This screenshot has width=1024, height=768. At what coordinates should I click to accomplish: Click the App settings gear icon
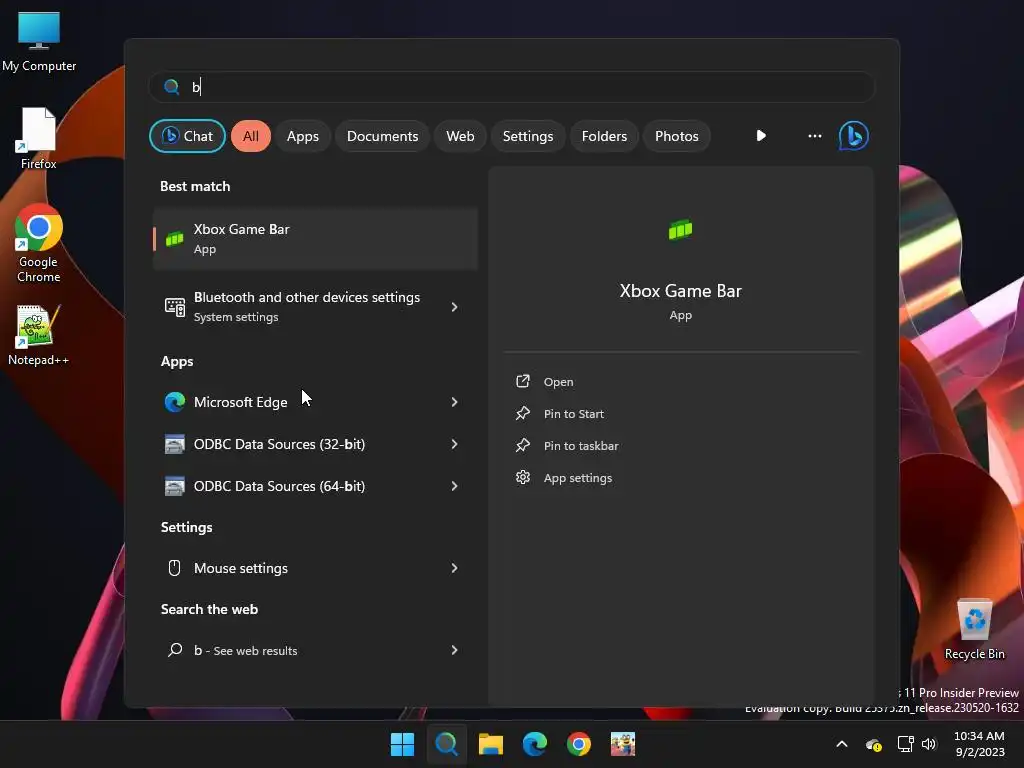[x=522, y=477]
